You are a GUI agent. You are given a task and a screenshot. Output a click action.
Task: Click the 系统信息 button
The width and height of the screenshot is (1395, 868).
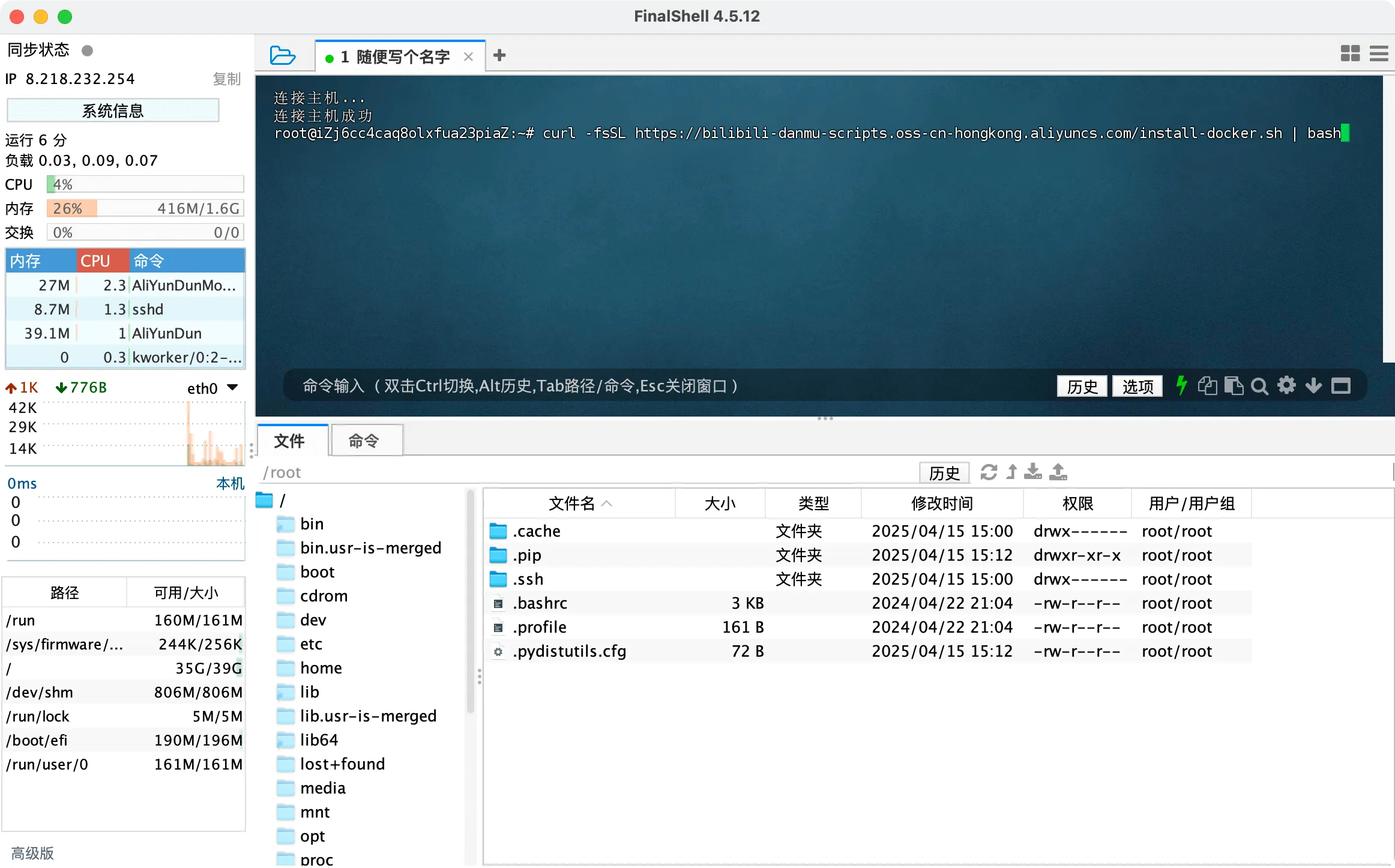pyautogui.click(x=113, y=110)
